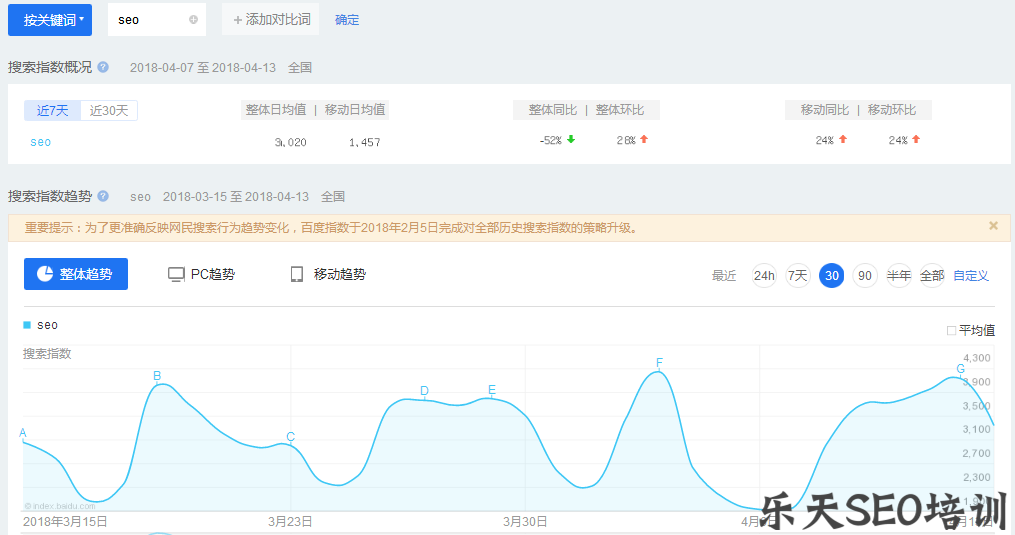
Task: Click the 移动环比 header label
Action: 892,110
